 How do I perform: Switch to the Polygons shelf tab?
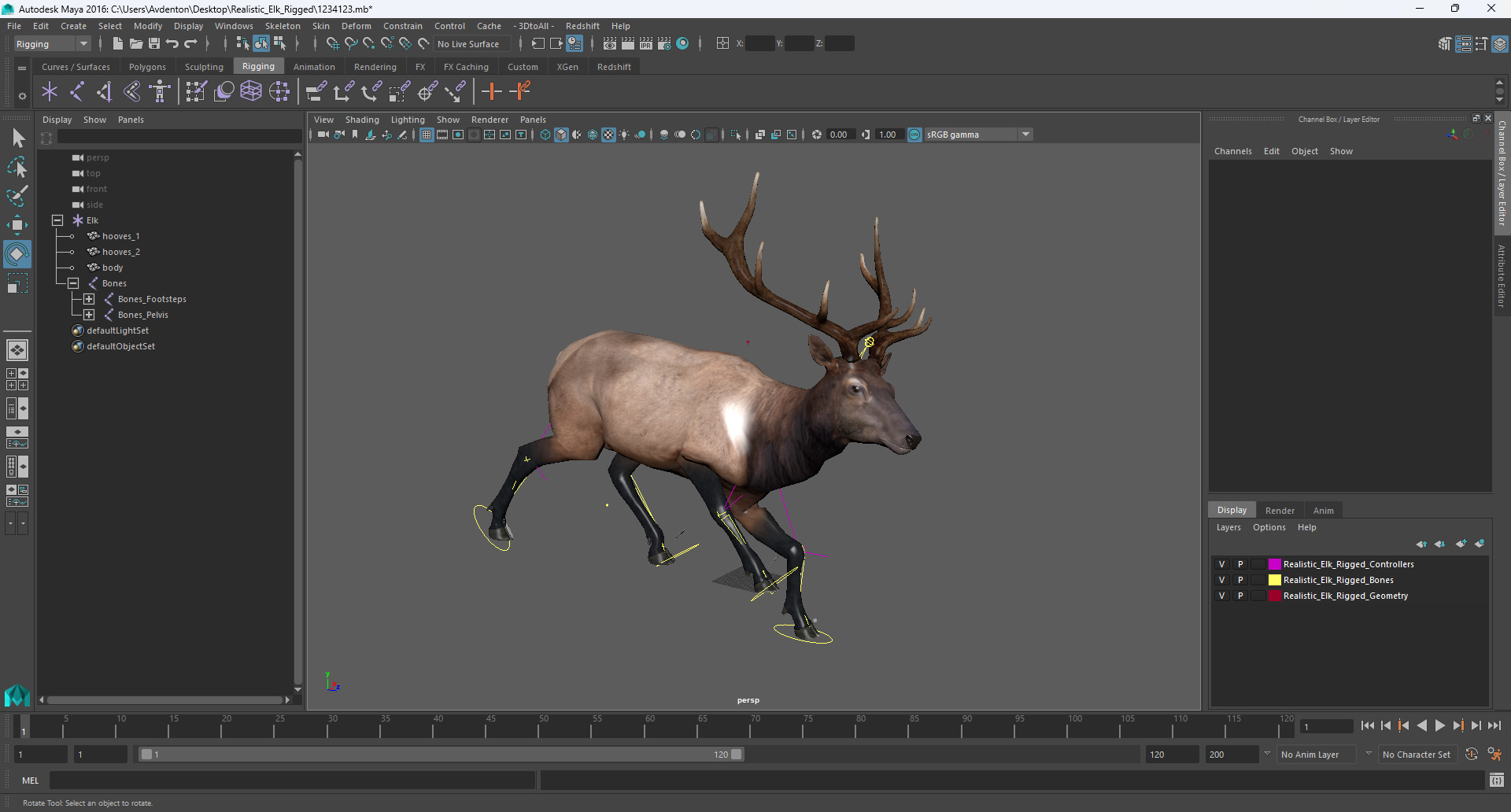[147, 67]
